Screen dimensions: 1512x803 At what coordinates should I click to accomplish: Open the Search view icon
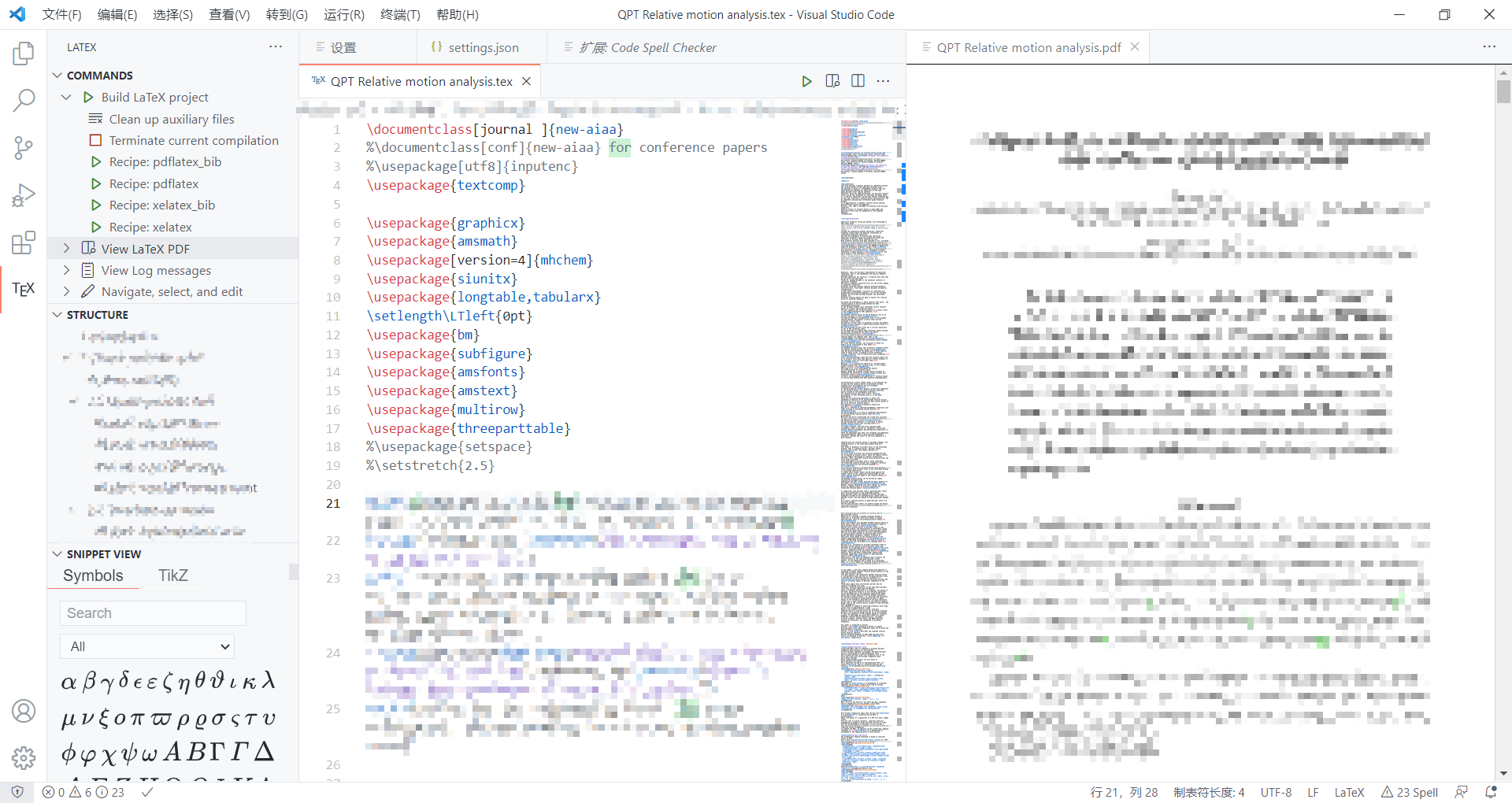pyautogui.click(x=23, y=101)
